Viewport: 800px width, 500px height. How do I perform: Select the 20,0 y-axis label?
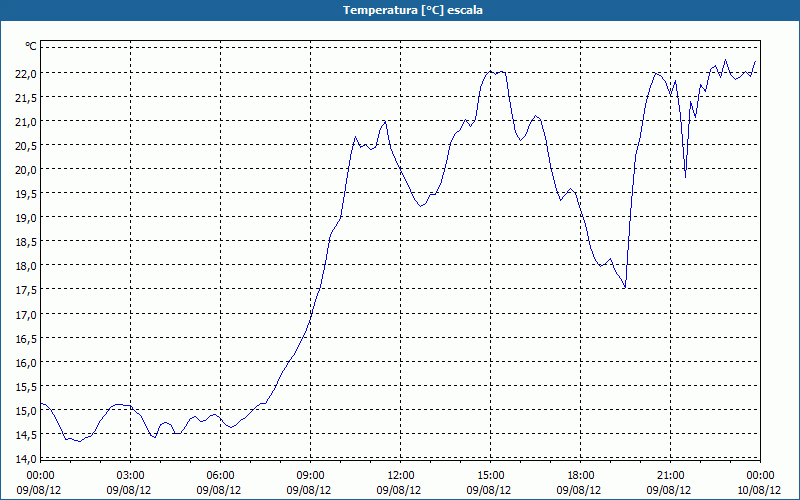26,170
